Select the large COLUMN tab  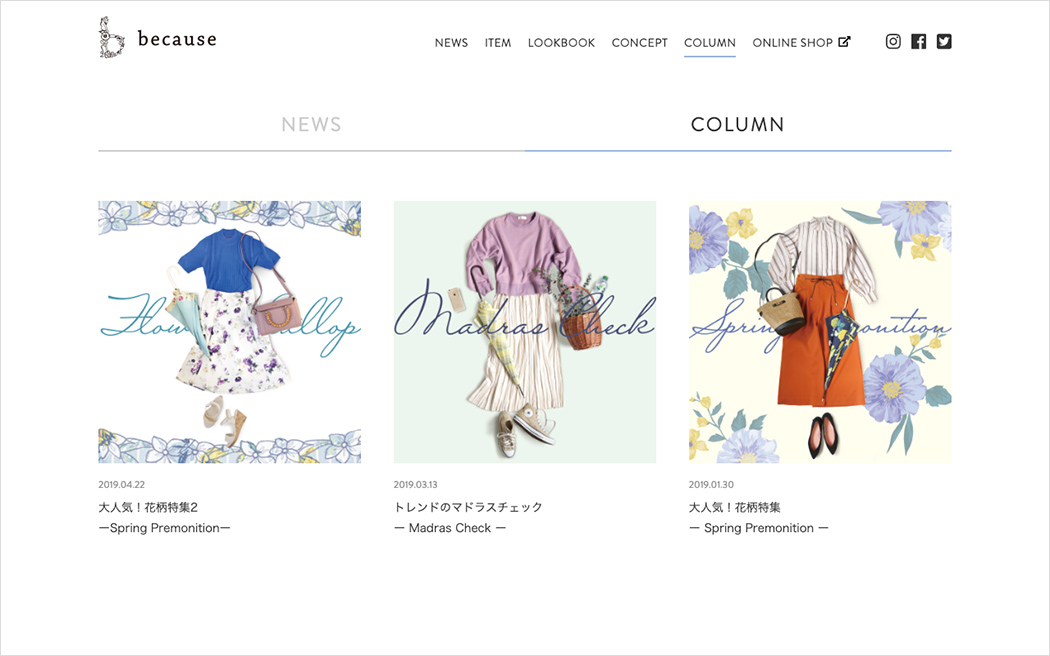737,125
